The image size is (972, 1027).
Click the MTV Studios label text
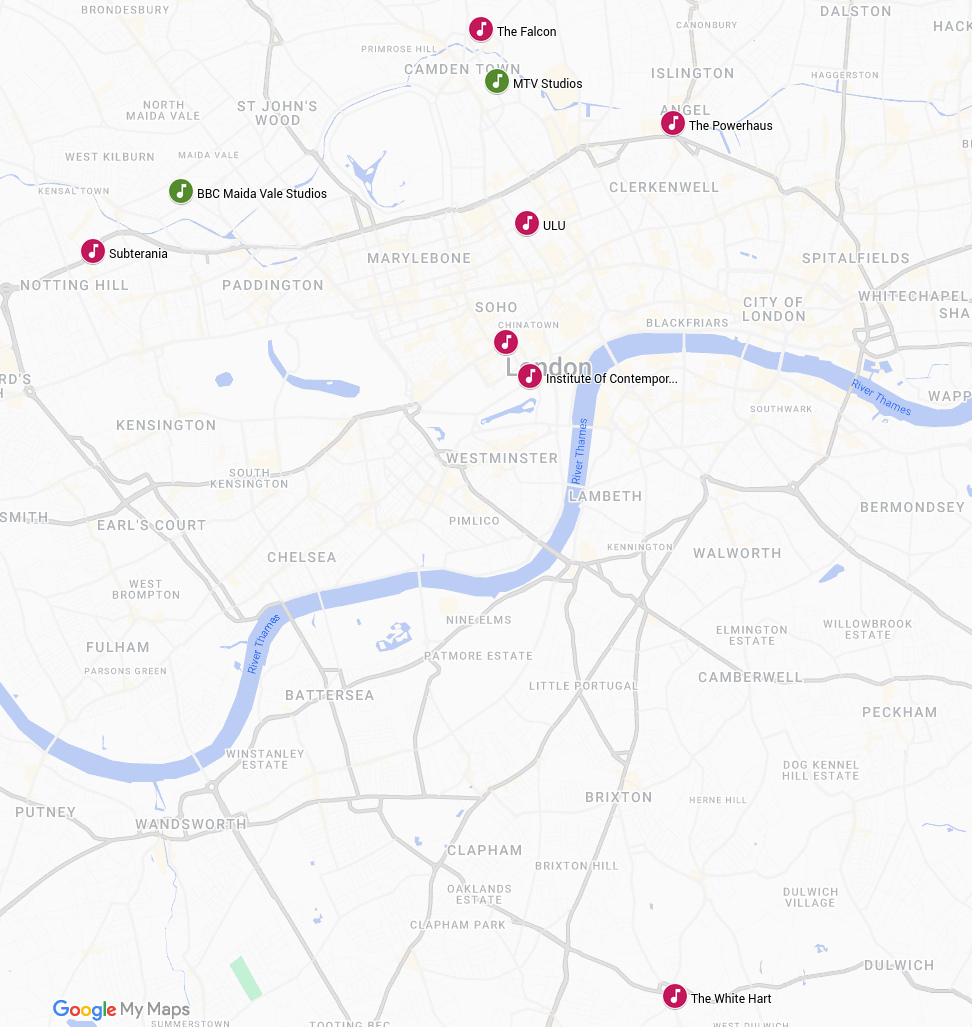point(548,84)
